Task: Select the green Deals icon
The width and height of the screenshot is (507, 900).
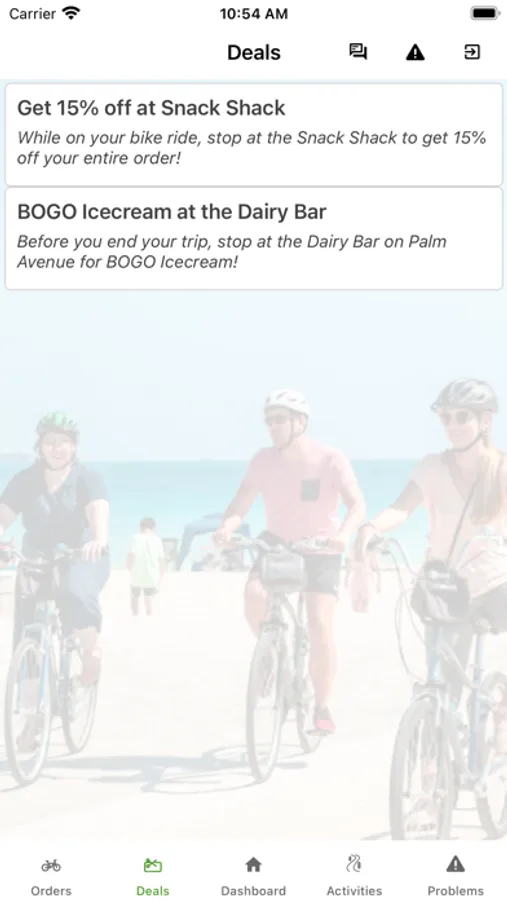Action: point(153,864)
